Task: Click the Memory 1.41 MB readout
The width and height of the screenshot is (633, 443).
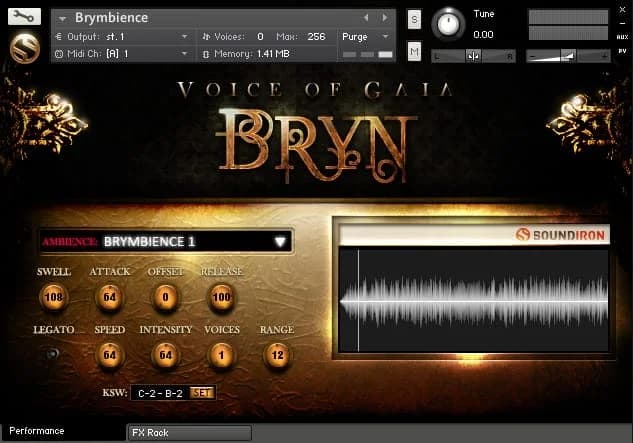Action: pyautogui.click(x=273, y=54)
